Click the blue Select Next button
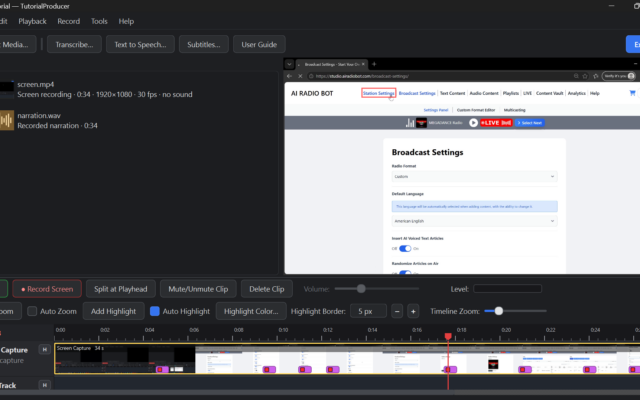This screenshot has height=400, width=640. [529, 122]
